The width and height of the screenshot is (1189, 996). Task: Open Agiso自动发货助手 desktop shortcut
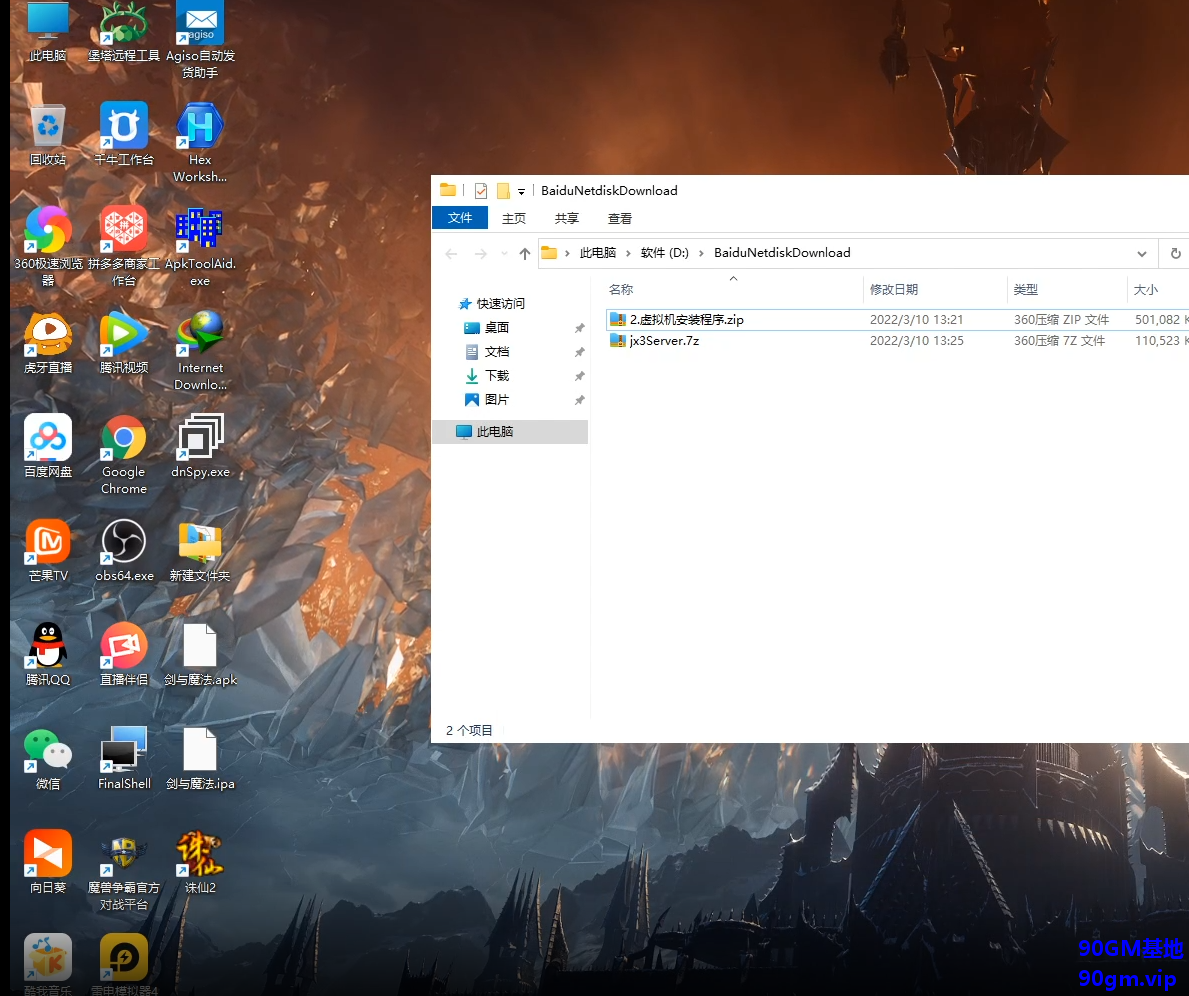click(200, 39)
